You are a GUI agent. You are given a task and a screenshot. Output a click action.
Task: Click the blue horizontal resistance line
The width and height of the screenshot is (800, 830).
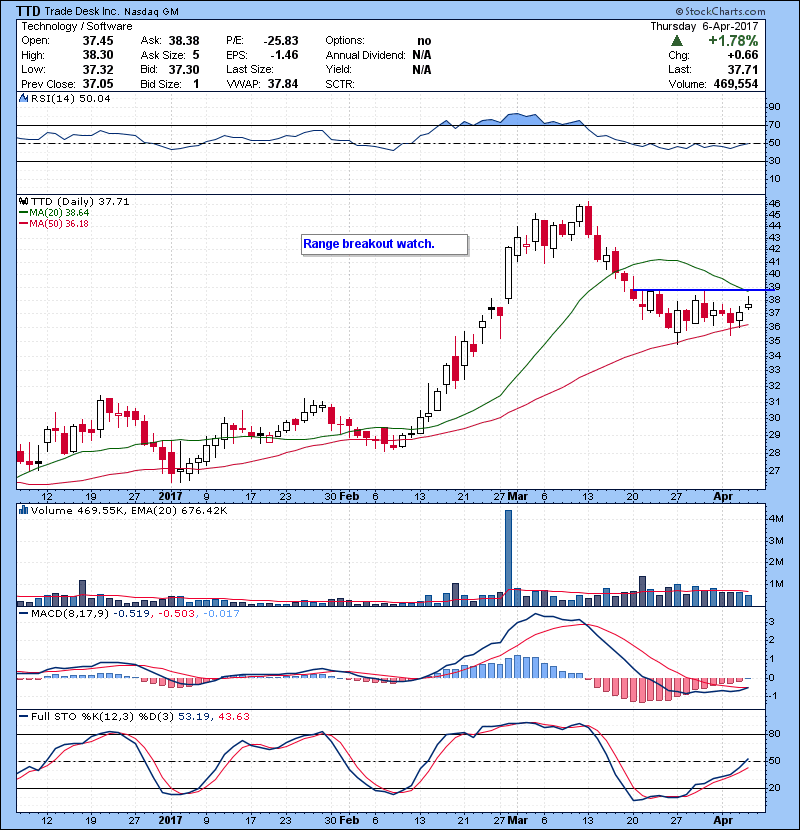point(703,290)
